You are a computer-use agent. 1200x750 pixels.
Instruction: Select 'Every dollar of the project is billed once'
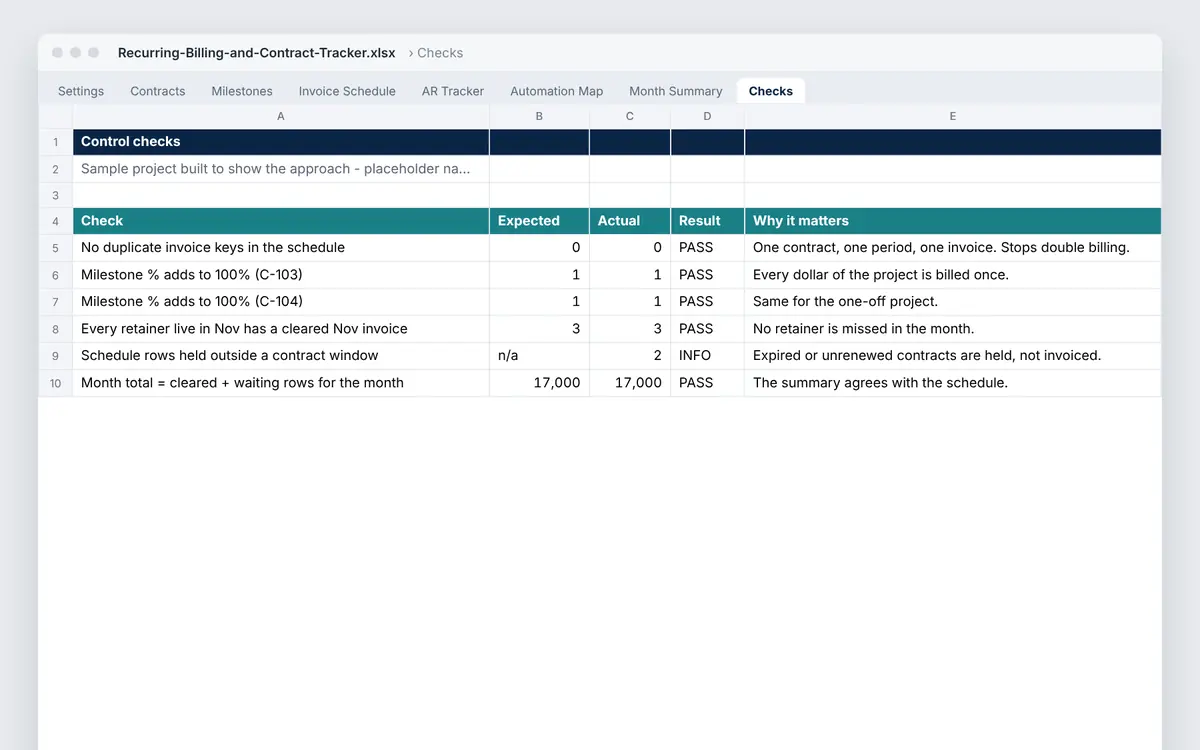click(x=953, y=275)
